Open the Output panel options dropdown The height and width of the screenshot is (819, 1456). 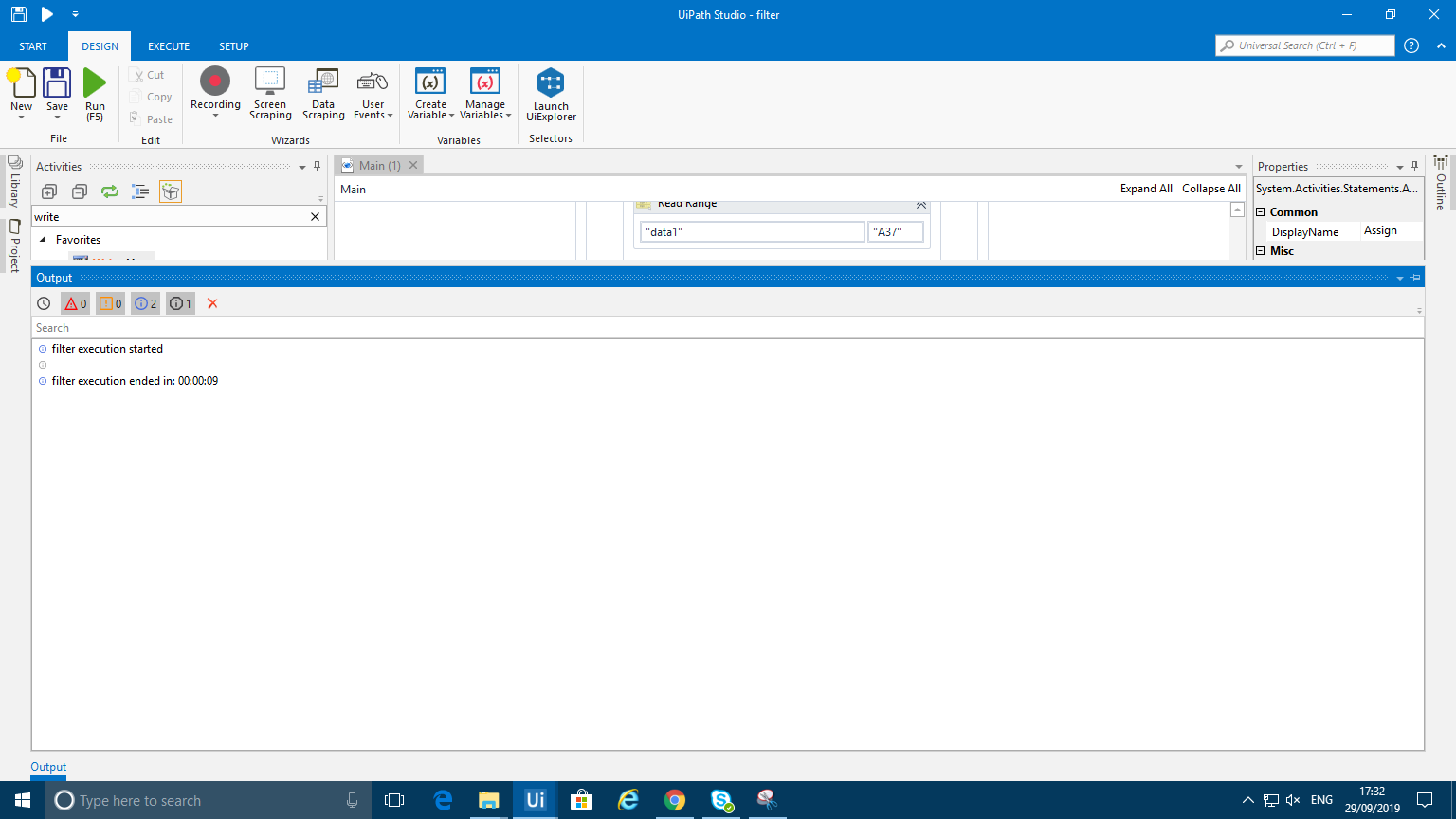click(1400, 278)
